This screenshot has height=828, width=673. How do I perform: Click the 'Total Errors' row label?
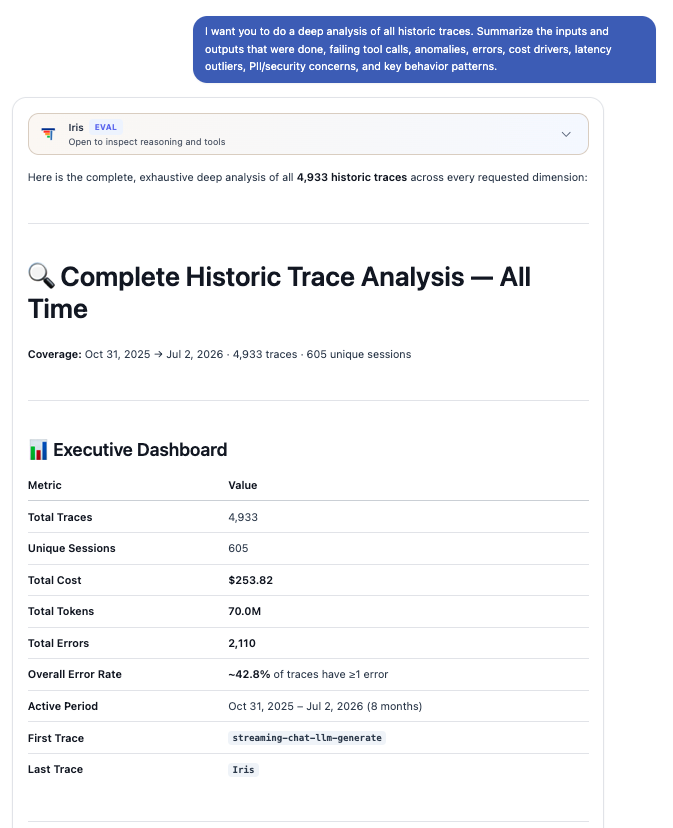59,644
